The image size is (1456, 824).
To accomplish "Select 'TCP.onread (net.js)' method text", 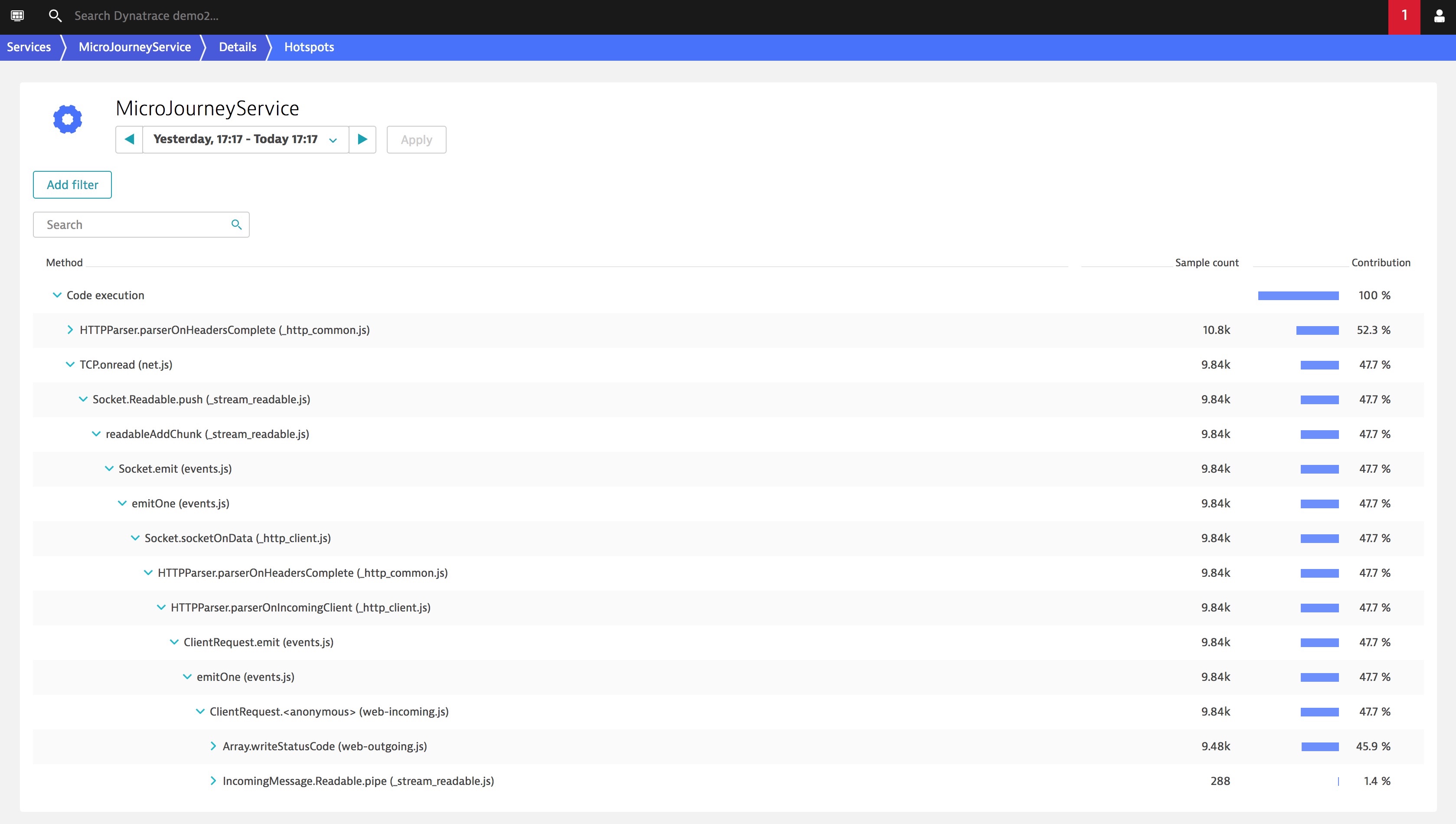I will click(126, 364).
